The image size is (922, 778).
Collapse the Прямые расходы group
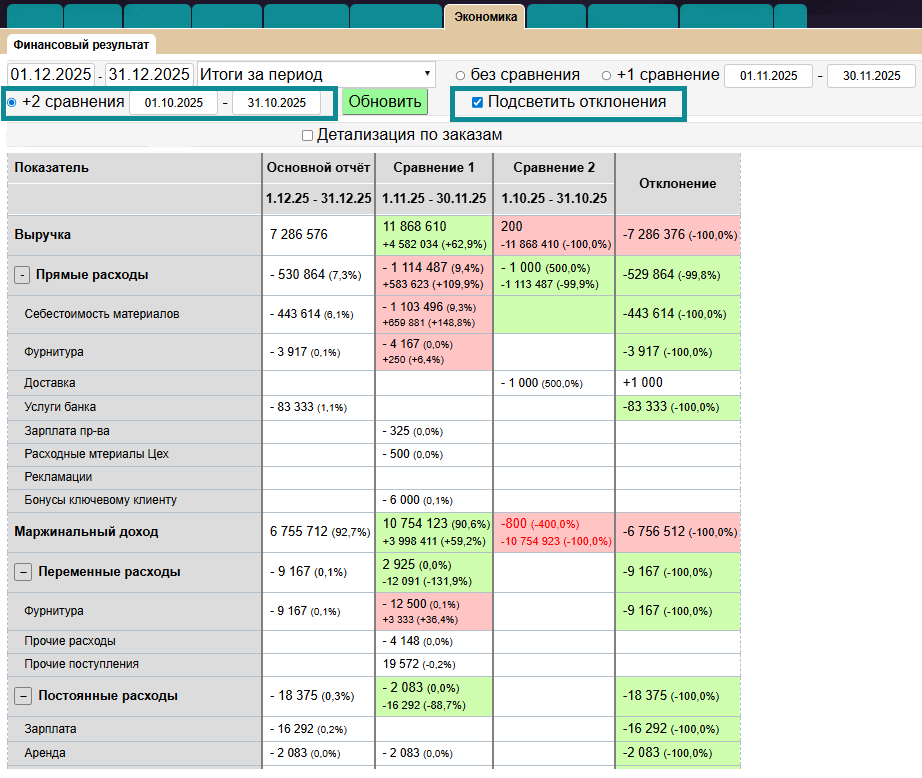click(22, 275)
